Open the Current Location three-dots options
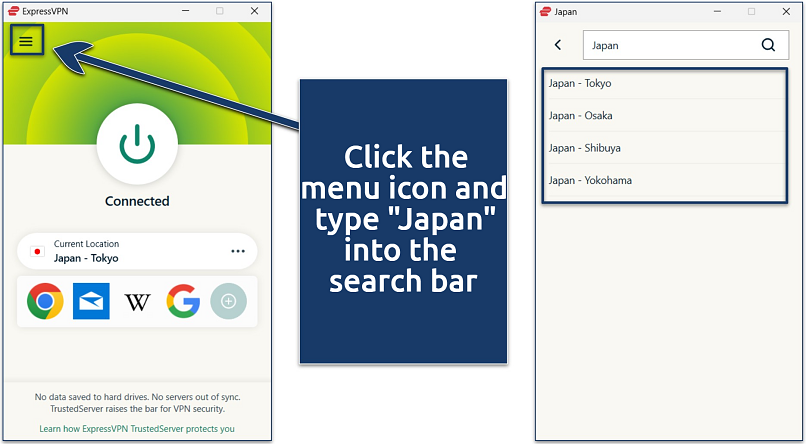Image resolution: width=806 pixels, height=444 pixels. (238, 251)
